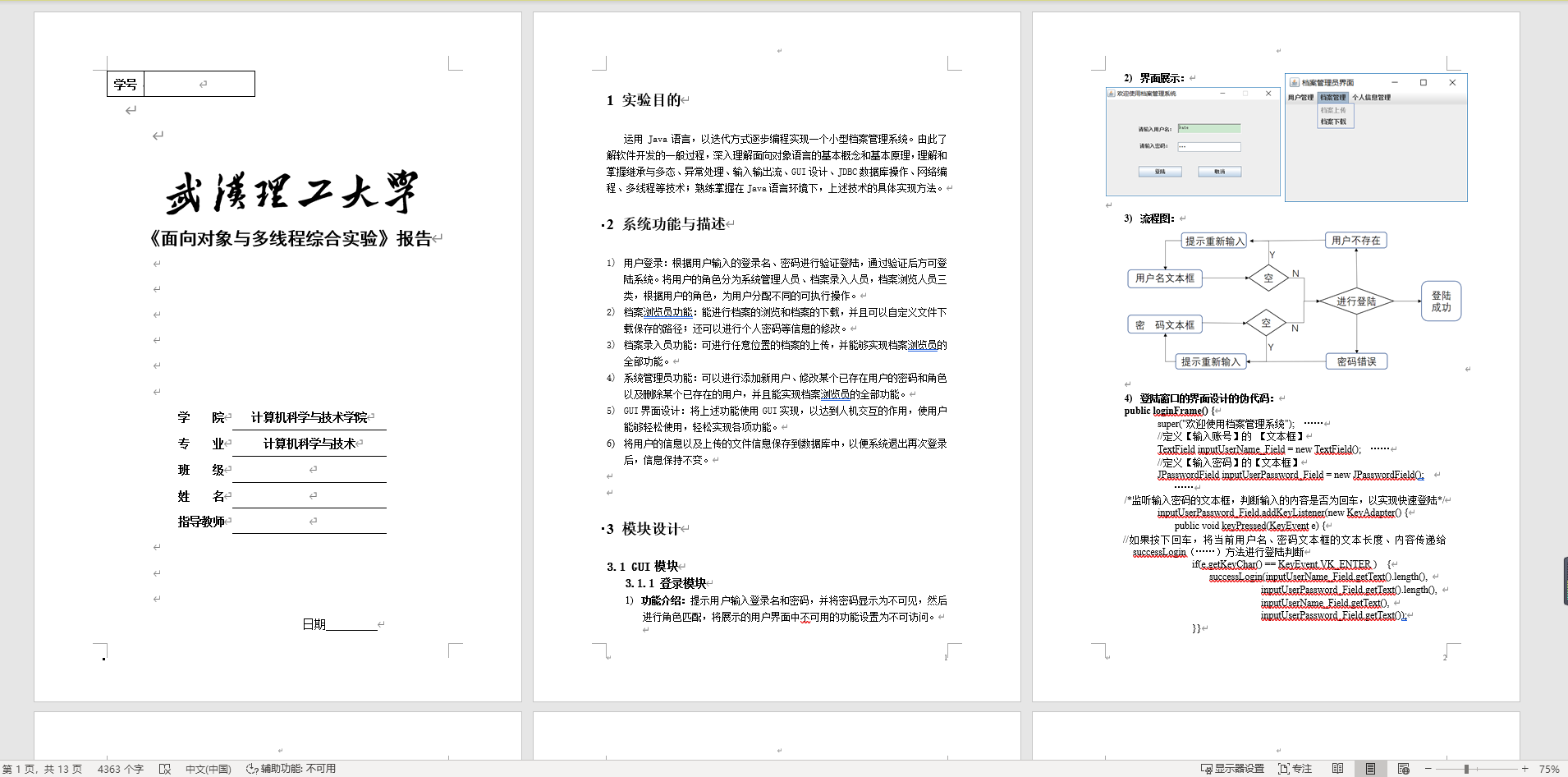Click the login window screenshot image
Image resolution: width=1568 pixels, height=777 pixels.
tap(1193, 141)
